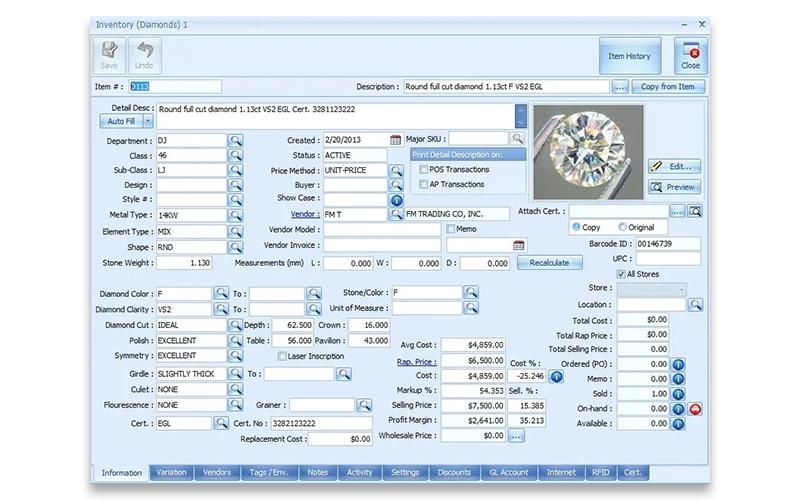800x500 pixels.
Task: Click red remove icon beside On-hand
Action: tap(695, 409)
